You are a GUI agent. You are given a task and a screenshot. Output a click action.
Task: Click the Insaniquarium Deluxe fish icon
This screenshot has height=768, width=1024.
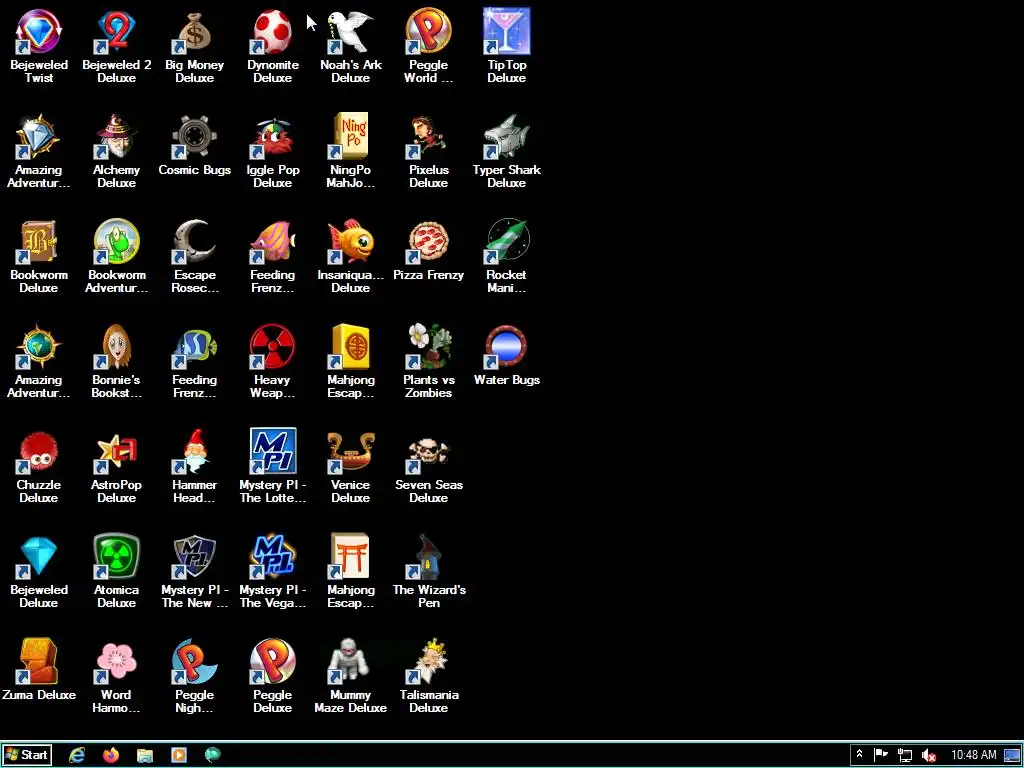click(351, 242)
